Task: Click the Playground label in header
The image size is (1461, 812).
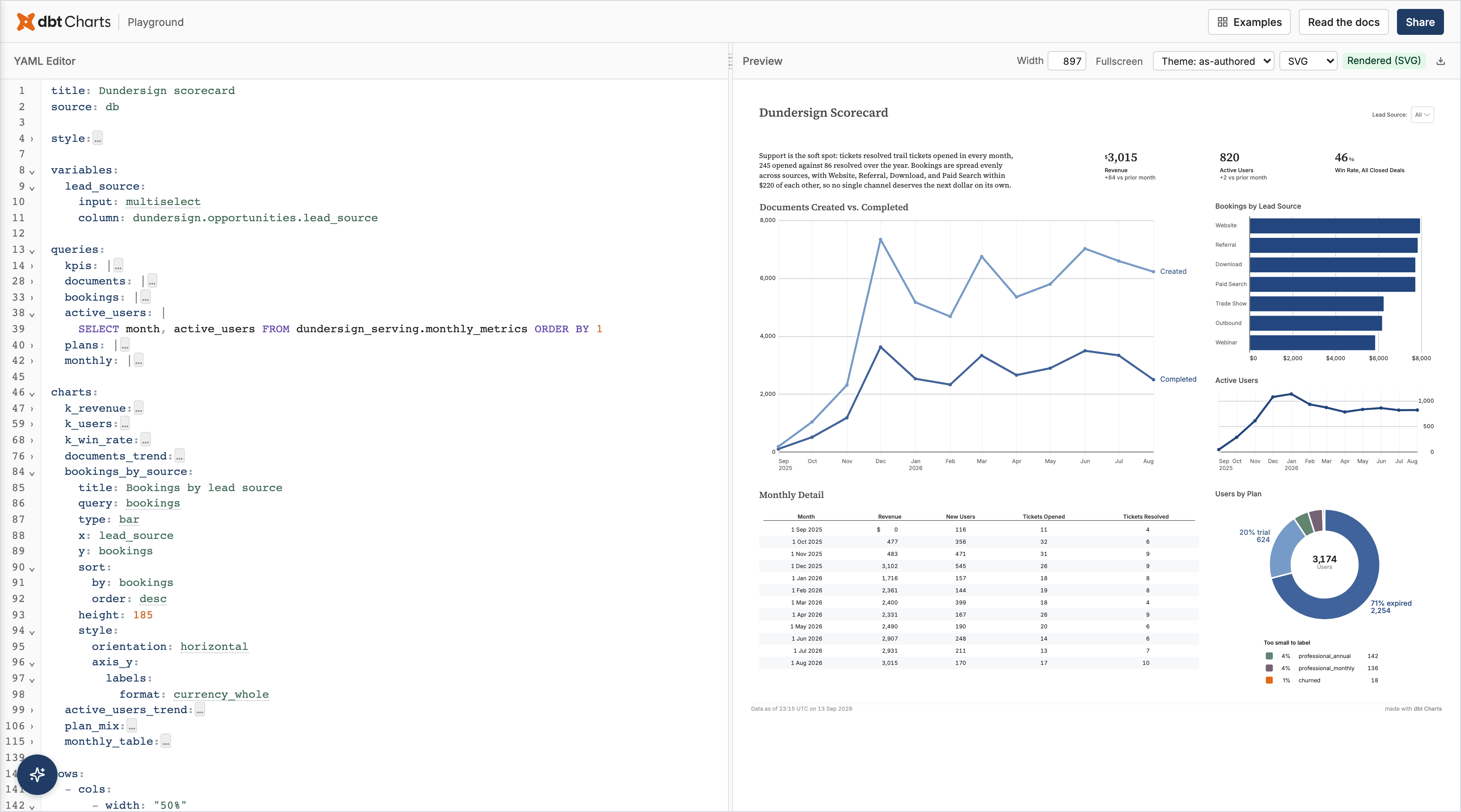Action: point(155,22)
